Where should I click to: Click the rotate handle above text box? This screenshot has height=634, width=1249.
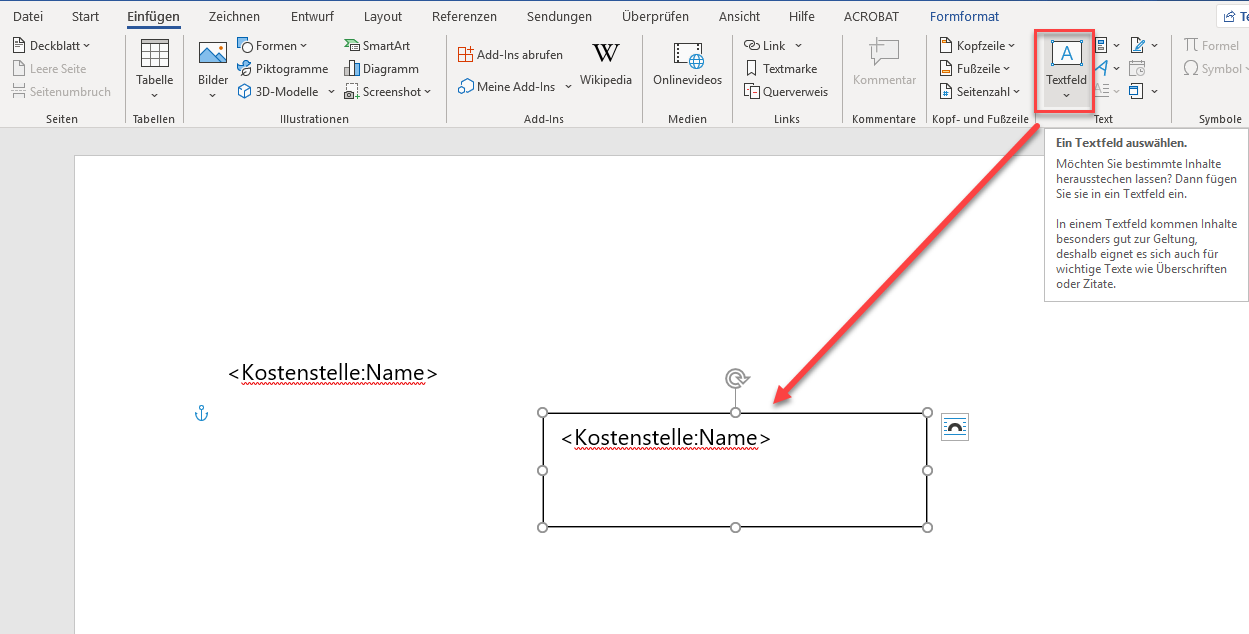(736, 378)
